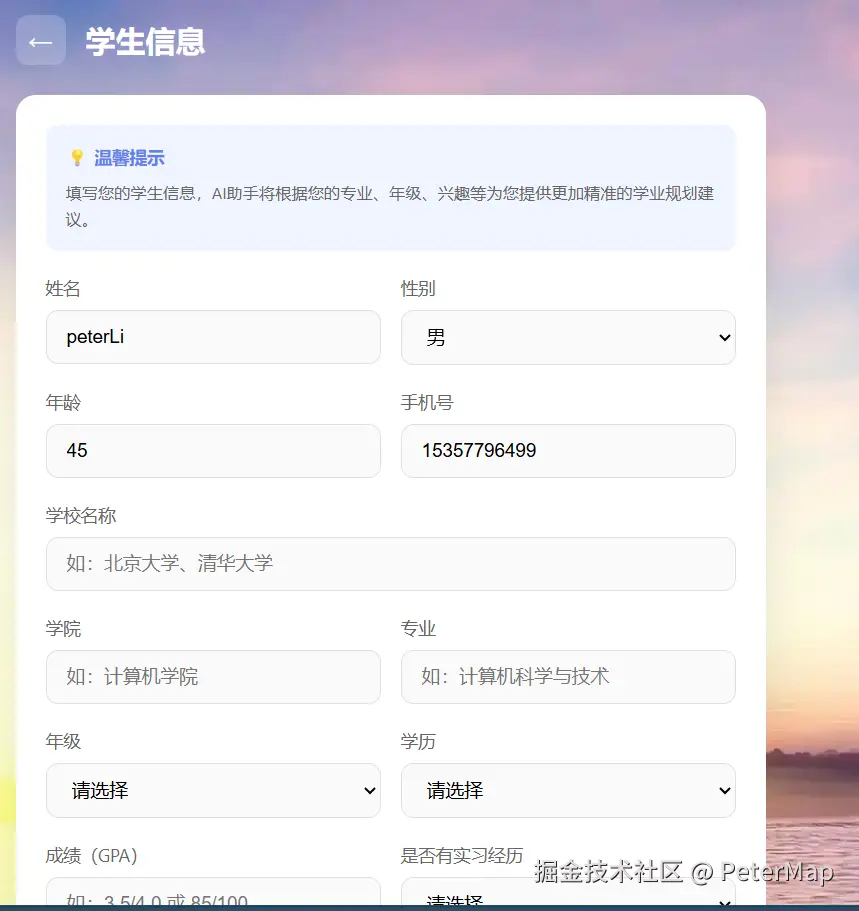Viewport: 859px width, 911px height.
Task: Click the 专业 label
Action: [418, 629]
